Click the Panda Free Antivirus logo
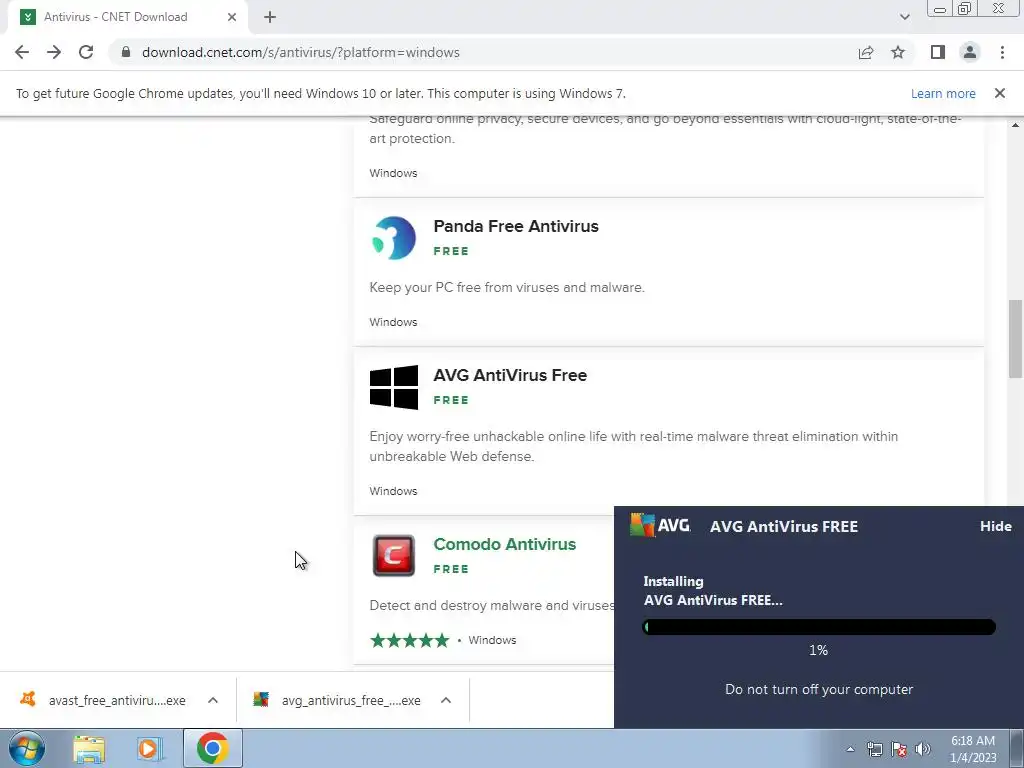The image size is (1024, 768). click(x=394, y=238)
